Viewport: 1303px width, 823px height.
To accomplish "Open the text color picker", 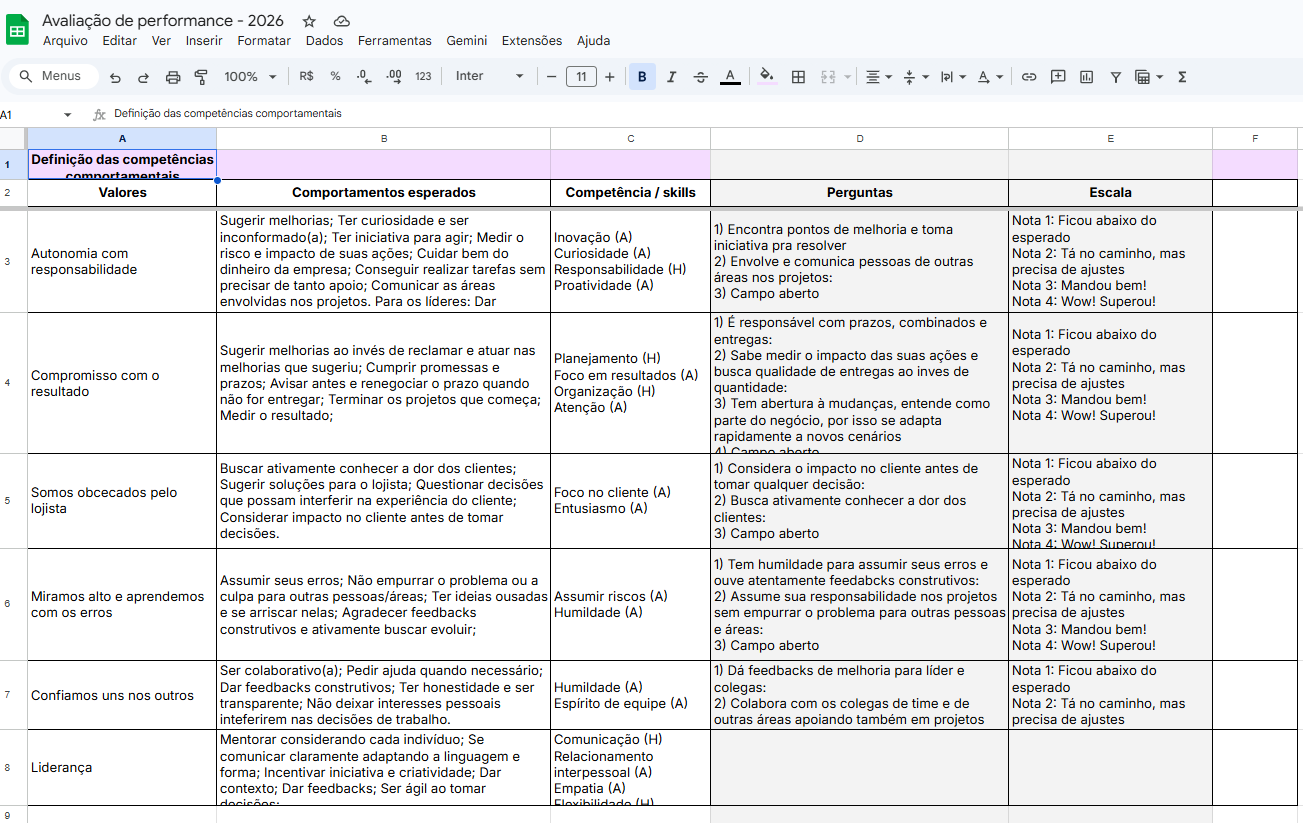I will pyautogui.click(x=730, y=77).
